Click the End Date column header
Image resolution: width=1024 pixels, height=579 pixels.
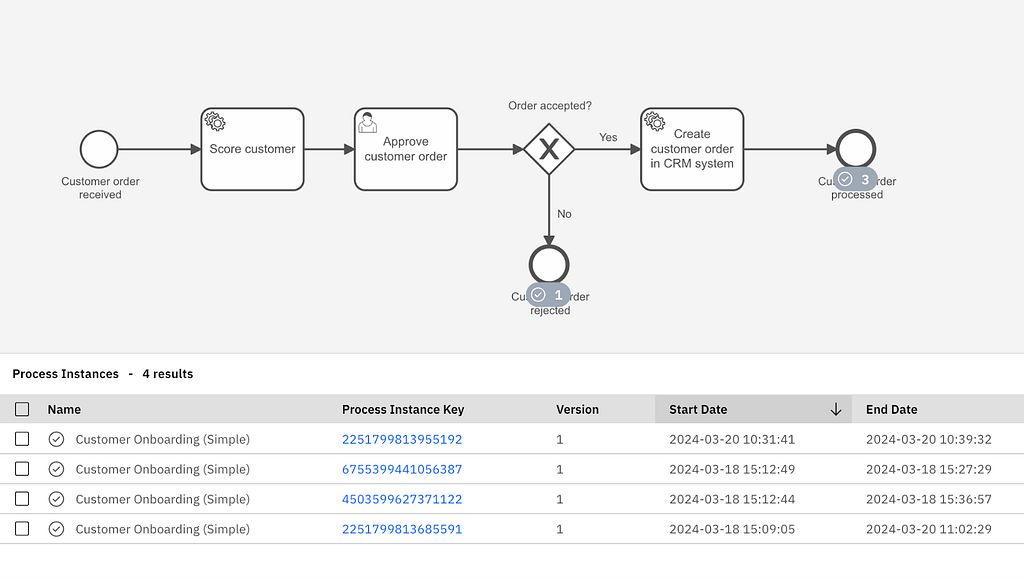tap(891, 409)
